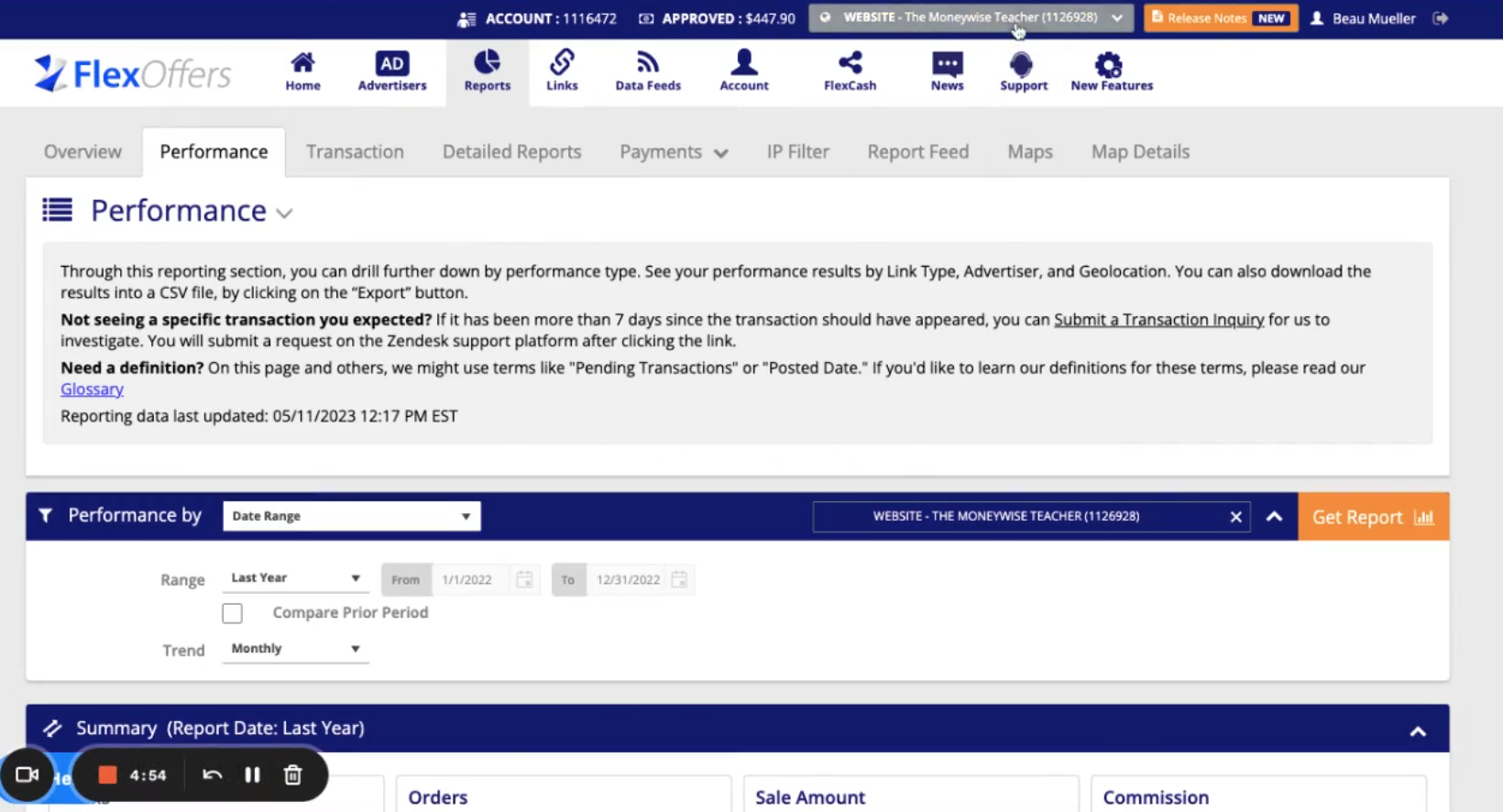Delete the recording with trash icon
Viewport: 1503px width, 812px height.
pyautogui.click(x=293, y=775)
